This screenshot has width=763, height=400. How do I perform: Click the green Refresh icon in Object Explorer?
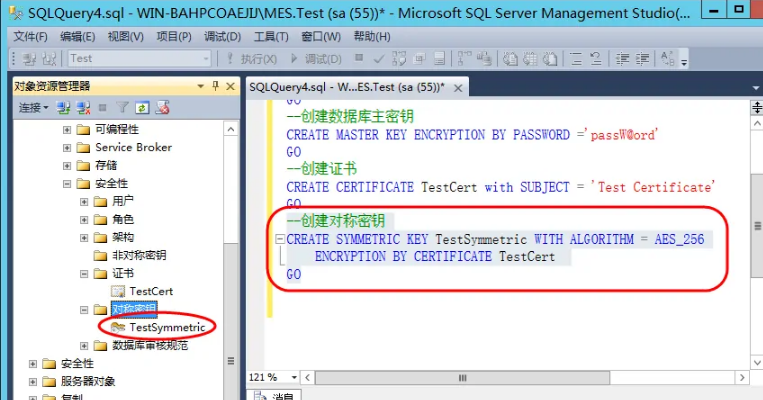142,108
